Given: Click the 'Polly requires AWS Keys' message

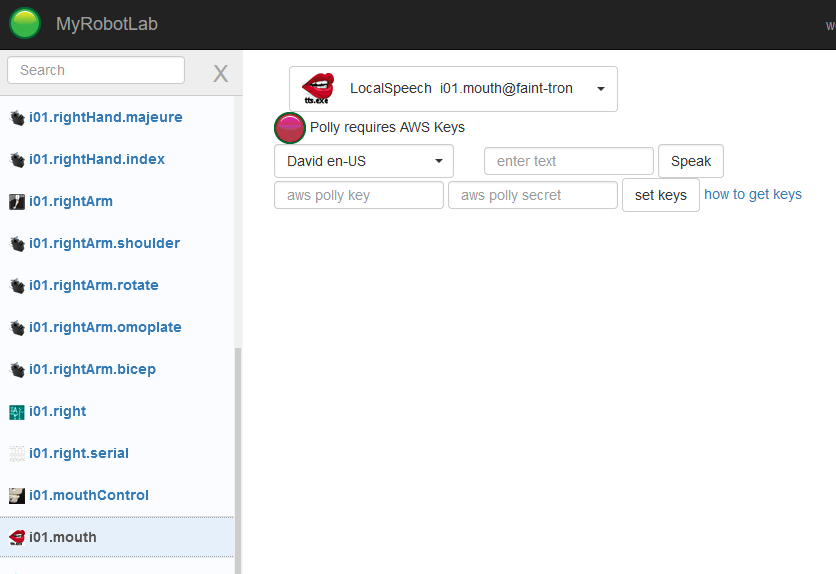Looking at the screenshot, I should (387, 127).
